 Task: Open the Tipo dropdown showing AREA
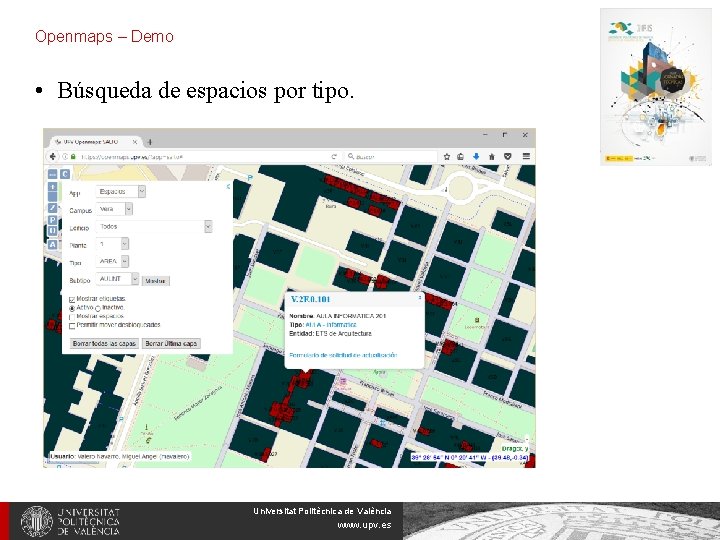point(112,261)
